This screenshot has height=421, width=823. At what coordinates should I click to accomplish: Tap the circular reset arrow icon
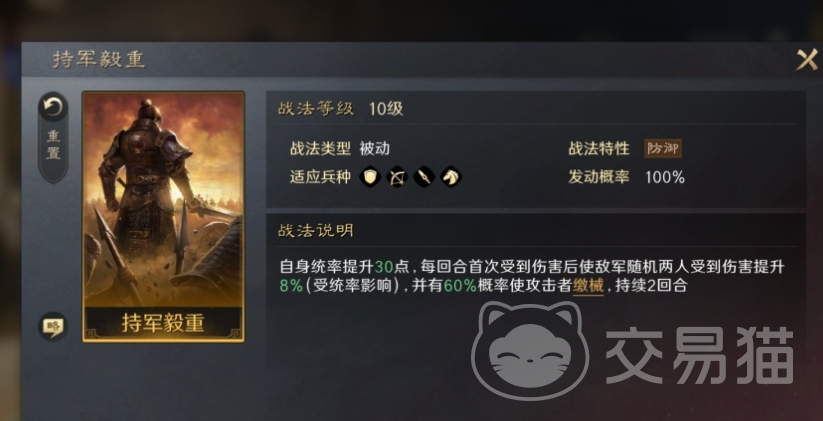pyautogui.click(x=53, y=107)
